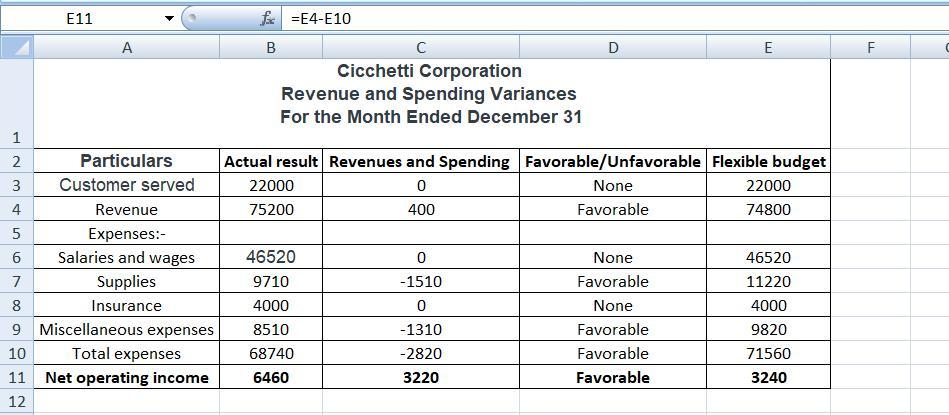Select row 7 header
Screen dimensions: 949x415
[16, 281]
